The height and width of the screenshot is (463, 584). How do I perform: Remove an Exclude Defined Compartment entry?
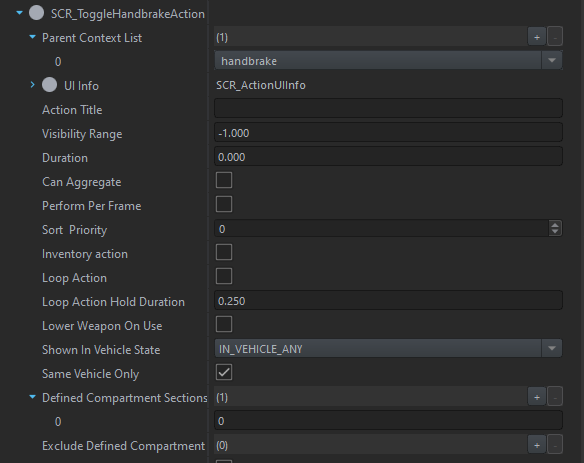(555, 445)
